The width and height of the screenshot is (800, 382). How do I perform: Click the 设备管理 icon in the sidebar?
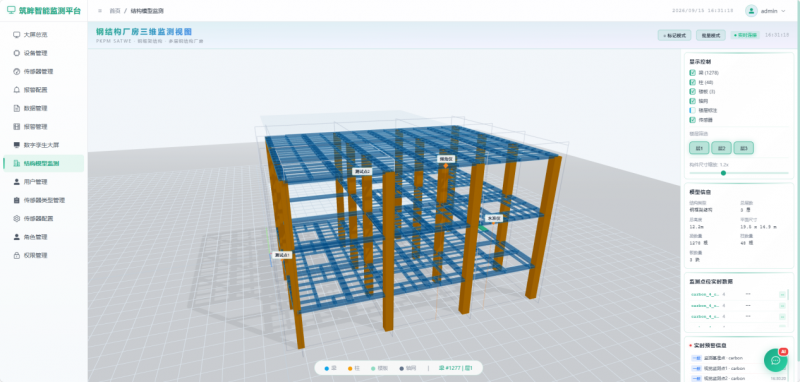pos(16,53)
